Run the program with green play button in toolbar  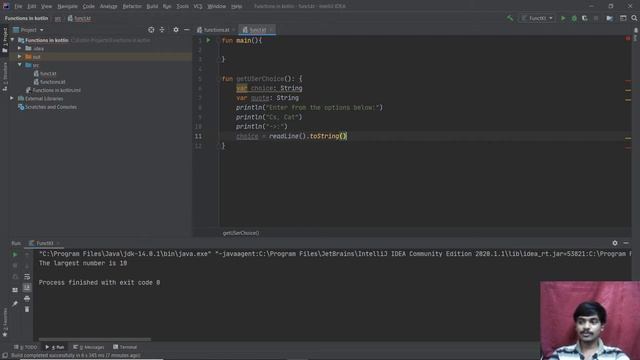point(563,18)
